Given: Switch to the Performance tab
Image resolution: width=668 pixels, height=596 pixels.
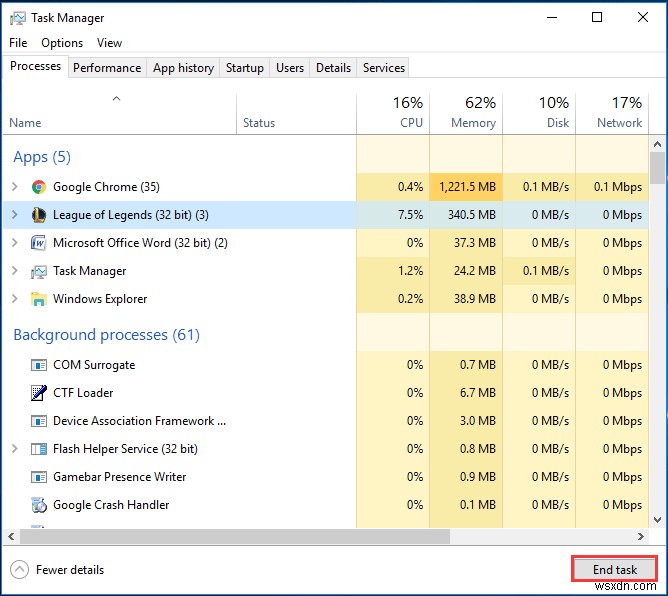Looking at the screenshot, I should pyautogui.click(x=107, y=68).
